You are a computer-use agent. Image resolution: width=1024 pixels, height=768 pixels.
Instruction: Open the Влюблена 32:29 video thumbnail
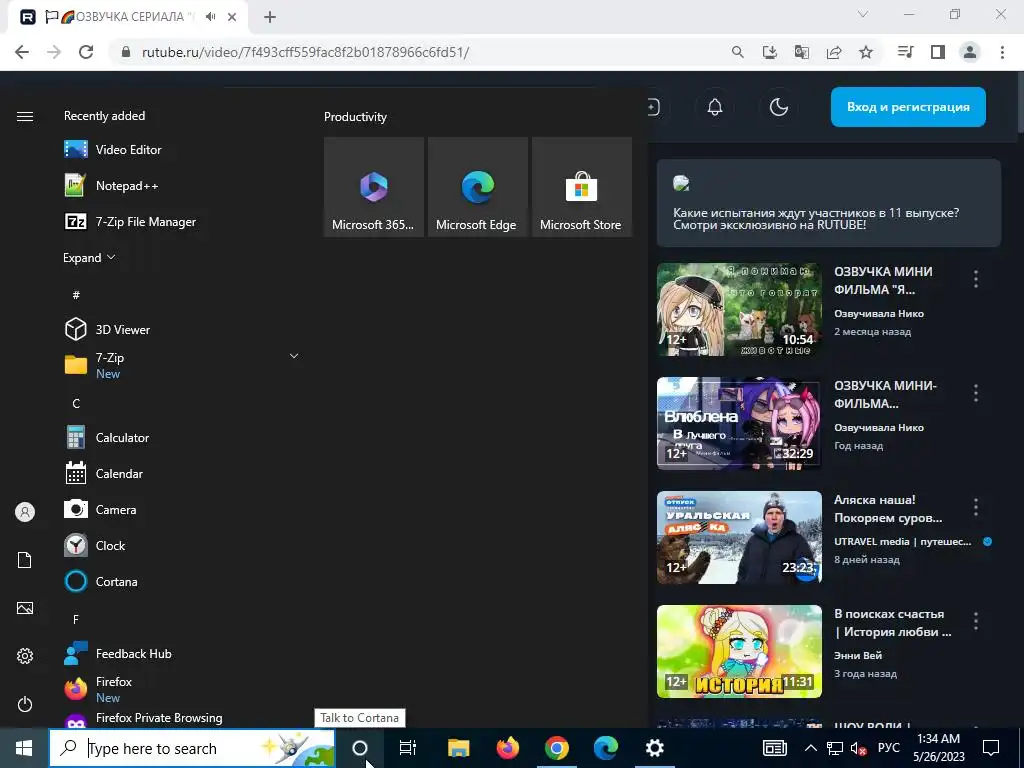click(739, 423)
